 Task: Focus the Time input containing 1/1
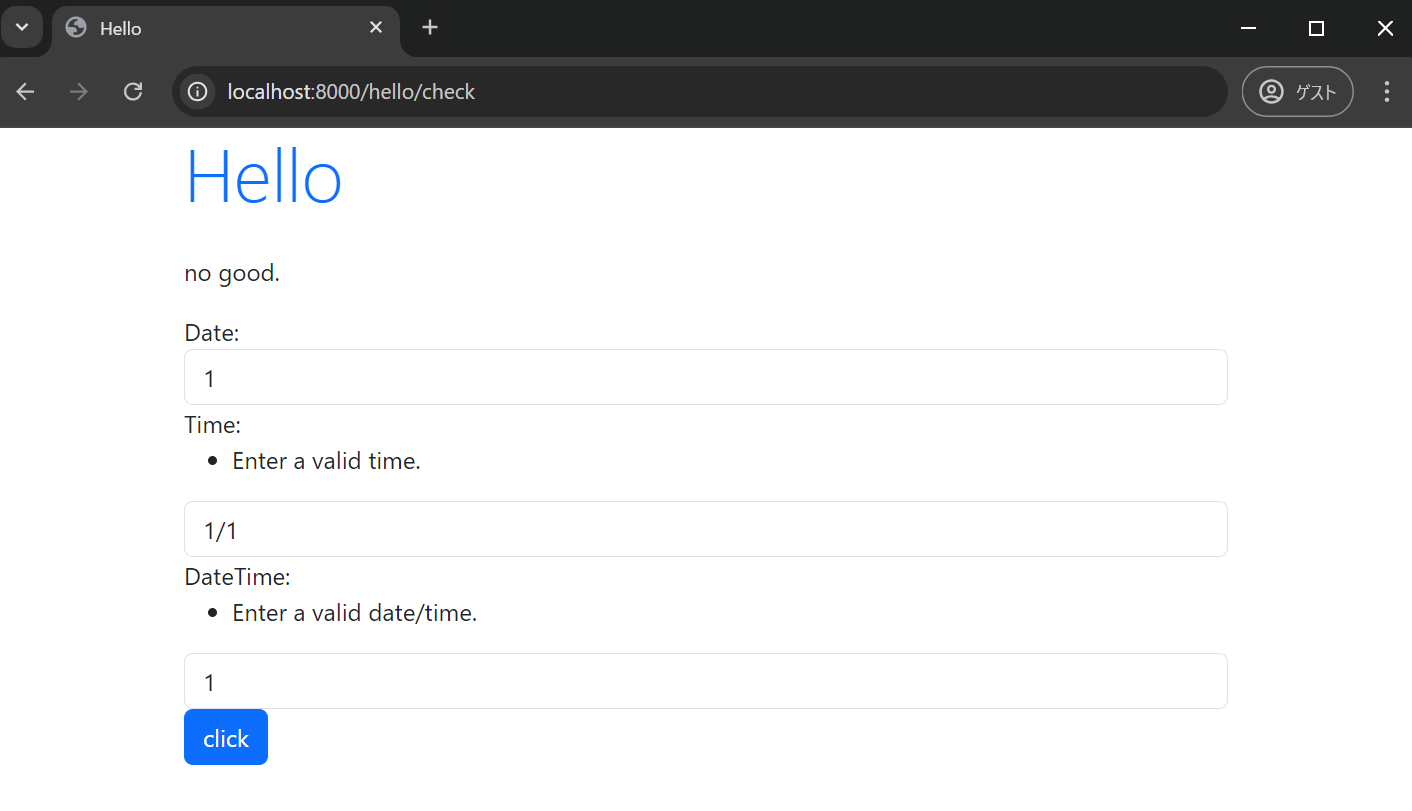point(705,529)
